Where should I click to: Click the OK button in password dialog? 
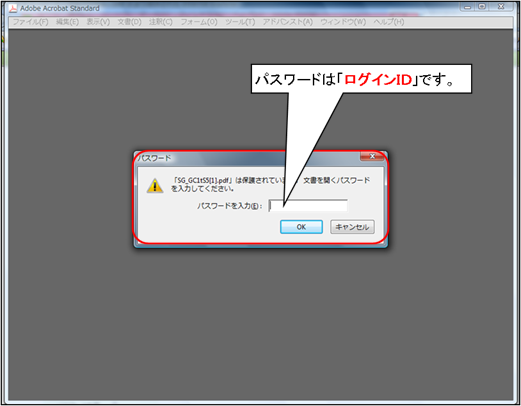pyautogui.click(x=301, y=227)
